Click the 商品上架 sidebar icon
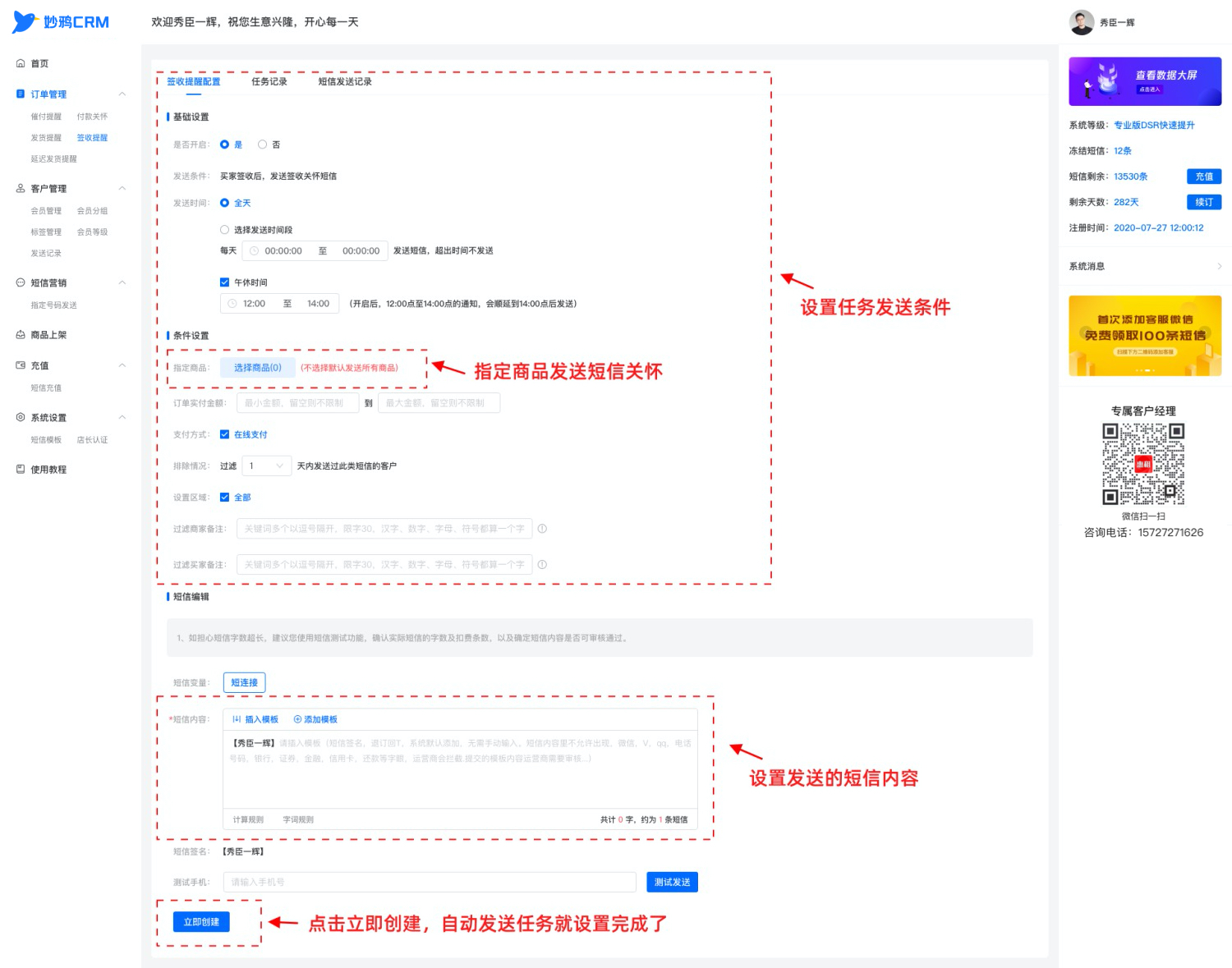Image resolution: width=1232 pixels, height=968 pixels. [21, 335]
